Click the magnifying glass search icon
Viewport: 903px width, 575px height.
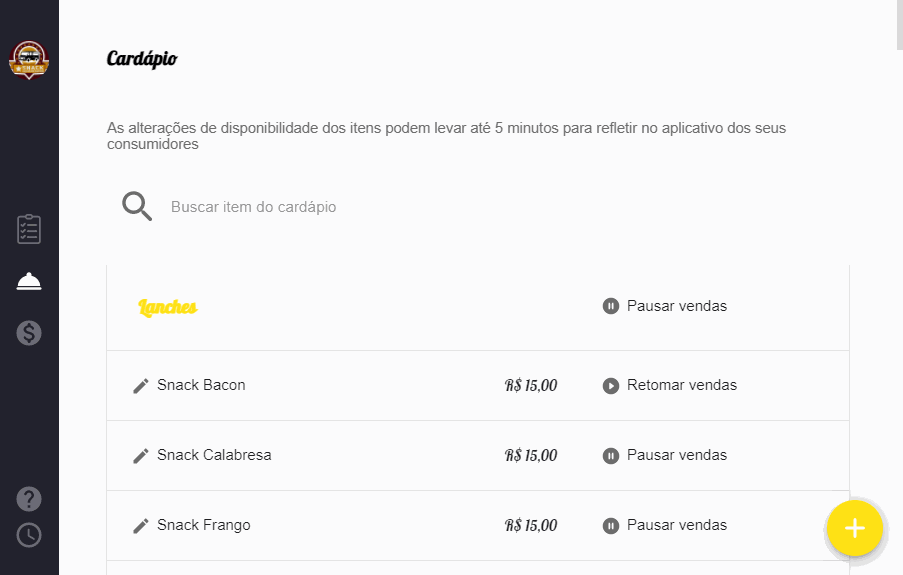[137, 207]
